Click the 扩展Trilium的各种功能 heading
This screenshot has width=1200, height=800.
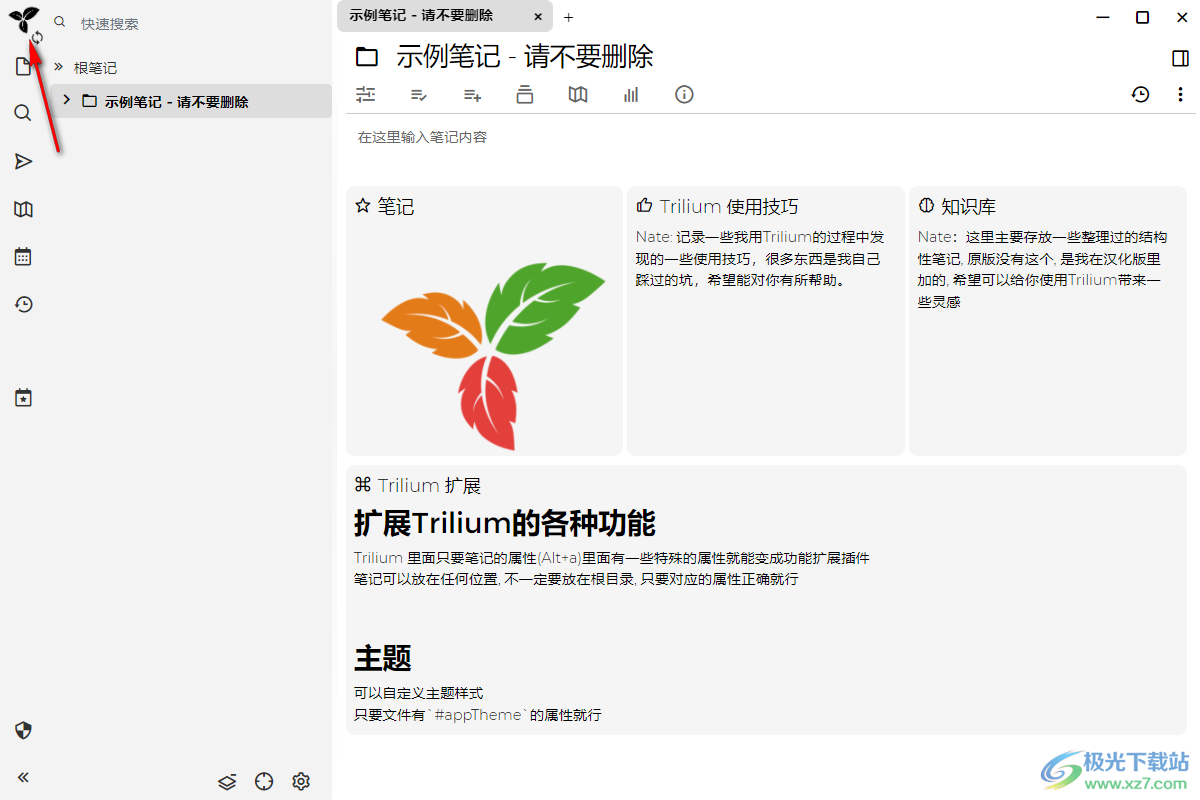(x=505, y=523)
